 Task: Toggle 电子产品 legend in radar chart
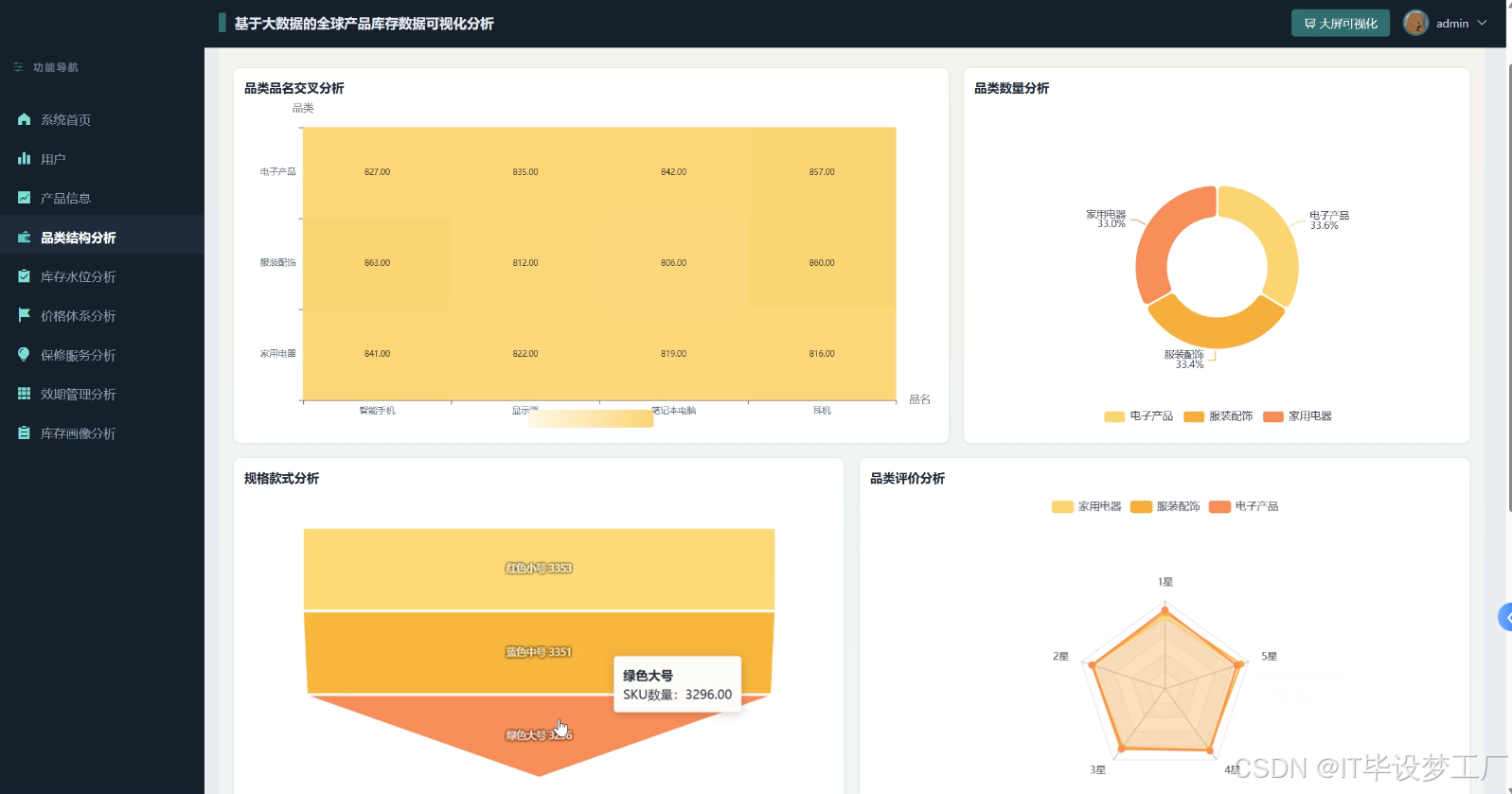click(1243, 506)
